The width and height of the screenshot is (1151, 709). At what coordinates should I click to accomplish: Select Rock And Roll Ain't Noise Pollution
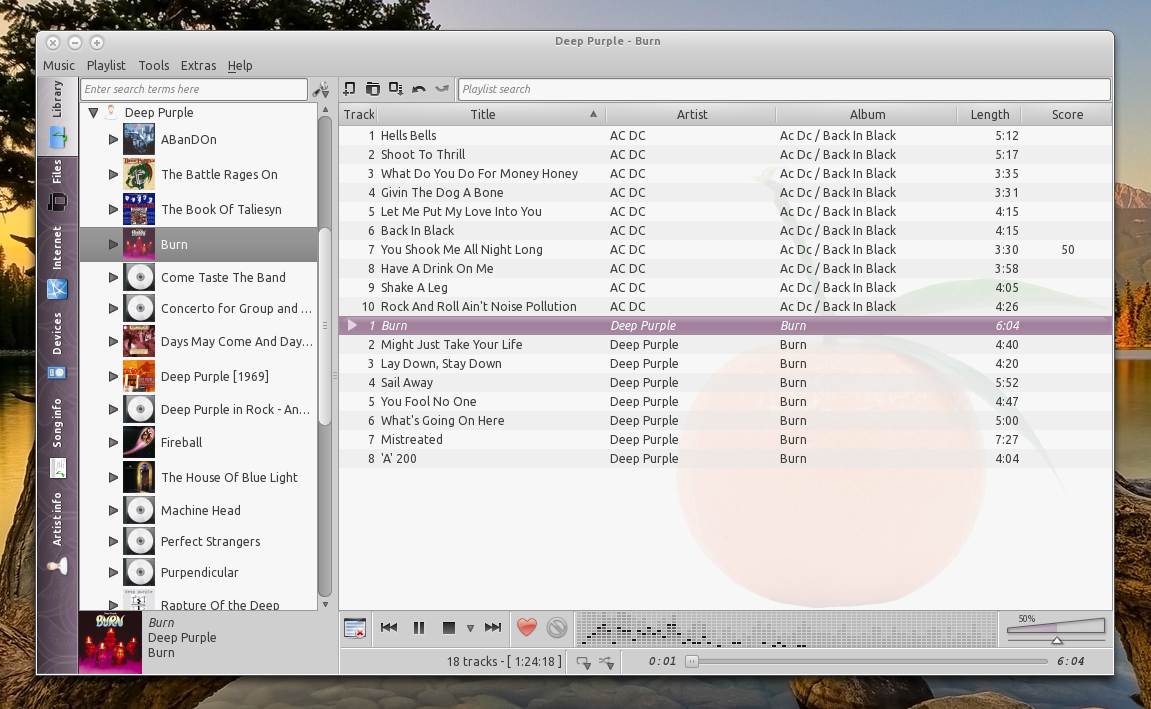725,307
